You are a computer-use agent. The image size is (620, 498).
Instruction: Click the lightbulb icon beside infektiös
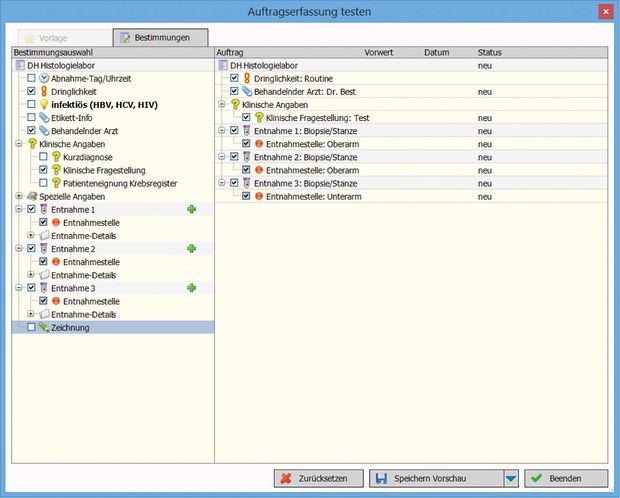click(44, 104)
